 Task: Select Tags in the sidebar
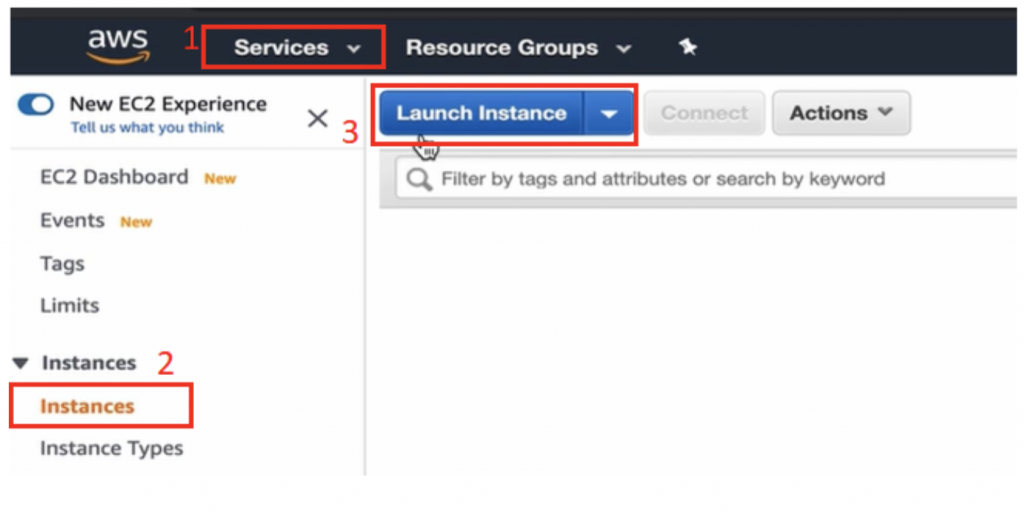[62, 264]
